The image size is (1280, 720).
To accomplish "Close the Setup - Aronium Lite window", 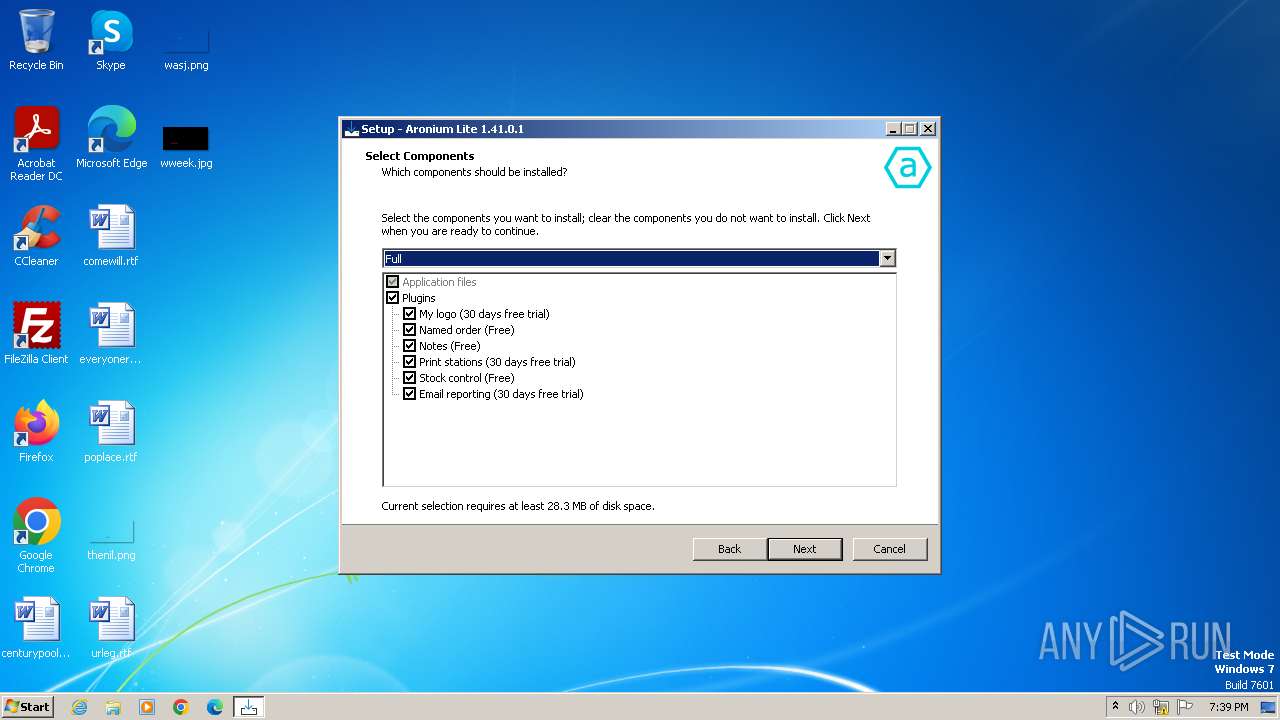I will tap(928, 129).
